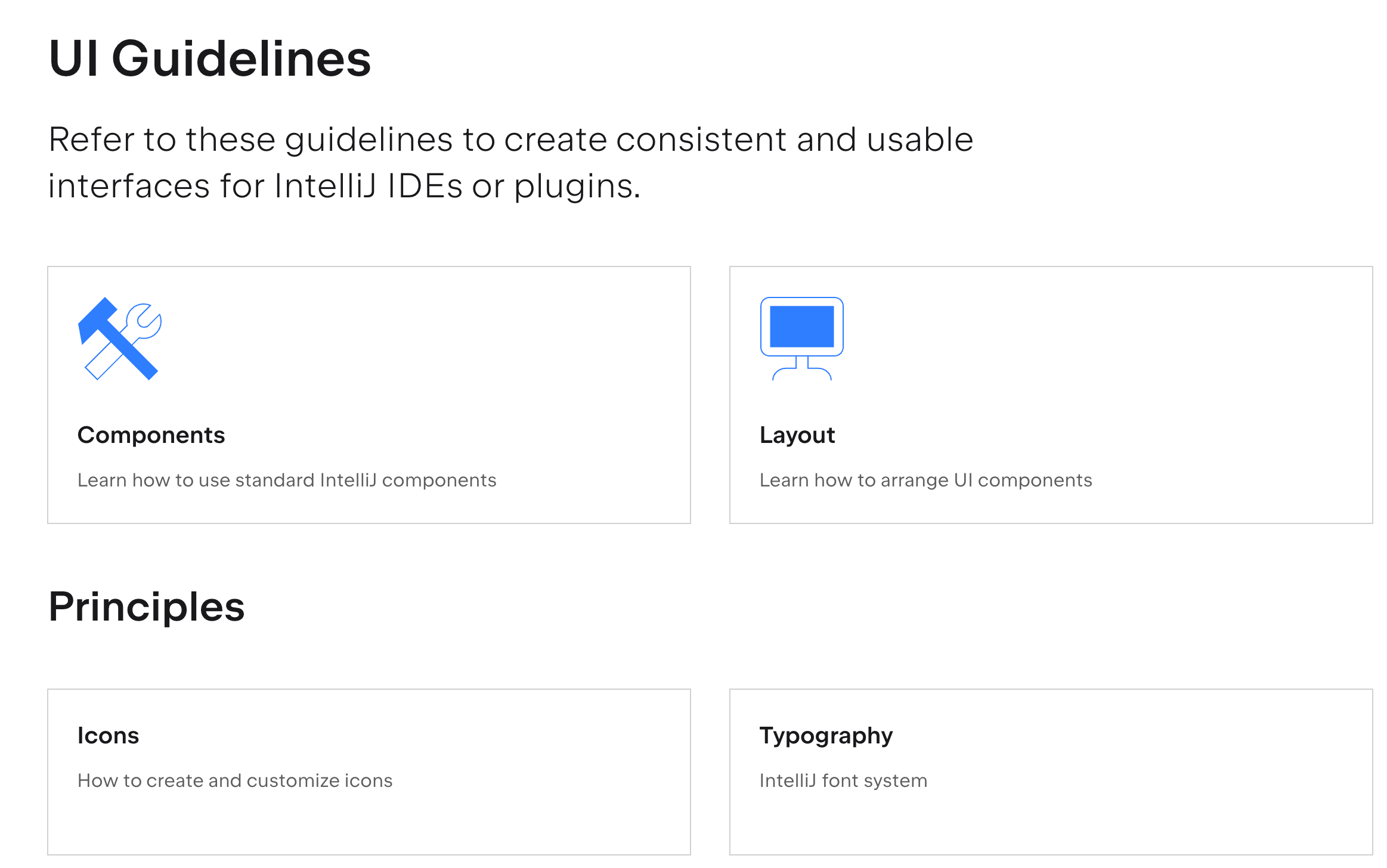The width and height of the screenshot is (1387, 868).
Task: Click 'Learn how to use standard IntelliJ components'
Action: [x=287, y=480]
